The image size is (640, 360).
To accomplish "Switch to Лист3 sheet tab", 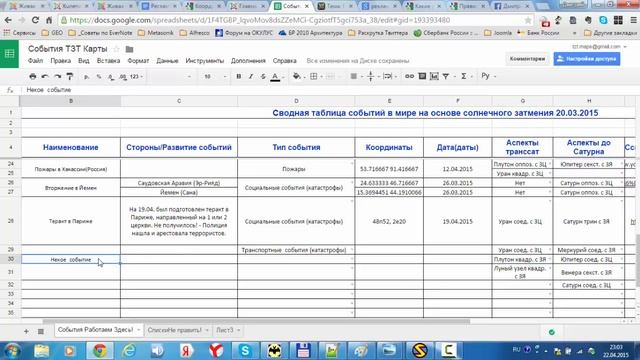I will [x=225, y=330].
